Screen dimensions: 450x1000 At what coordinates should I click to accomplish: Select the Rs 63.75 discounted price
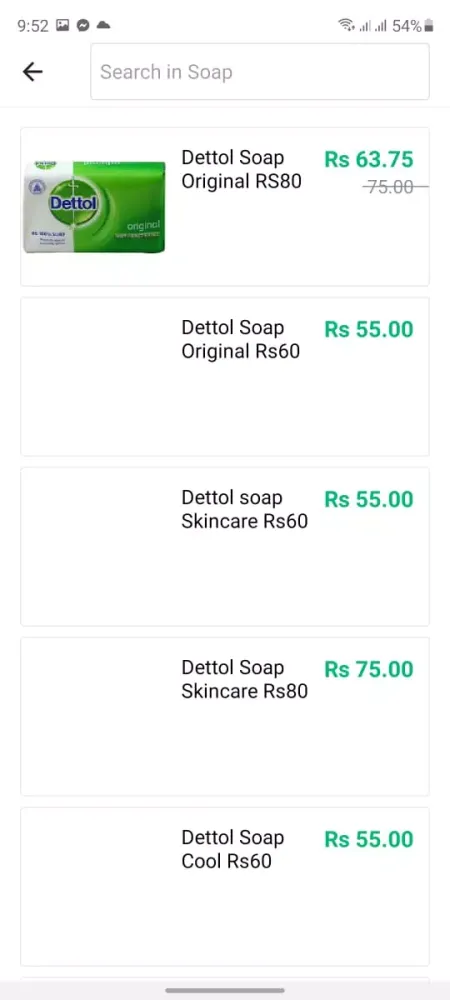tap(369, 159)
